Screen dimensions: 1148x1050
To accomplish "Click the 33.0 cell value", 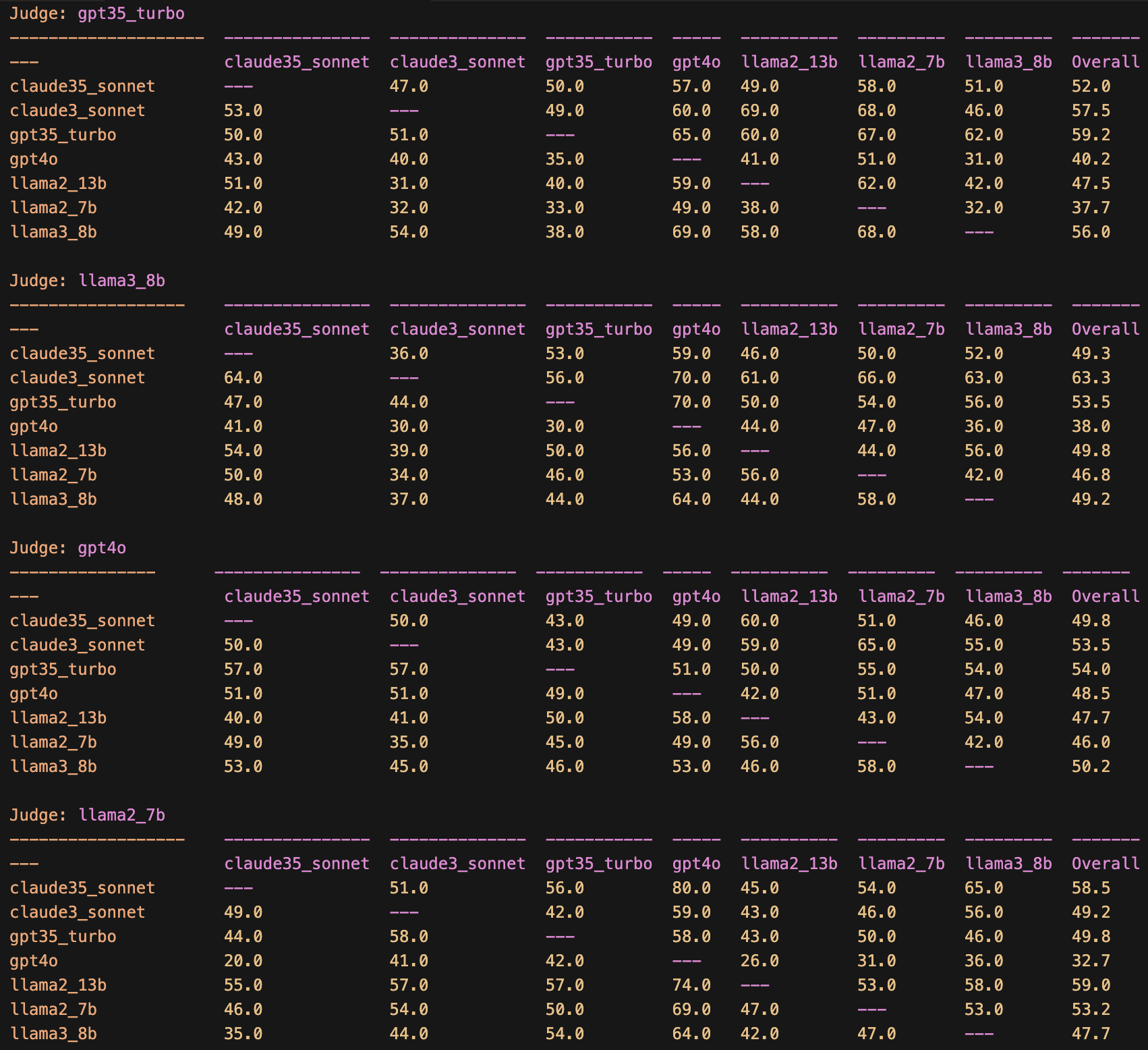I will coord(565,208).
